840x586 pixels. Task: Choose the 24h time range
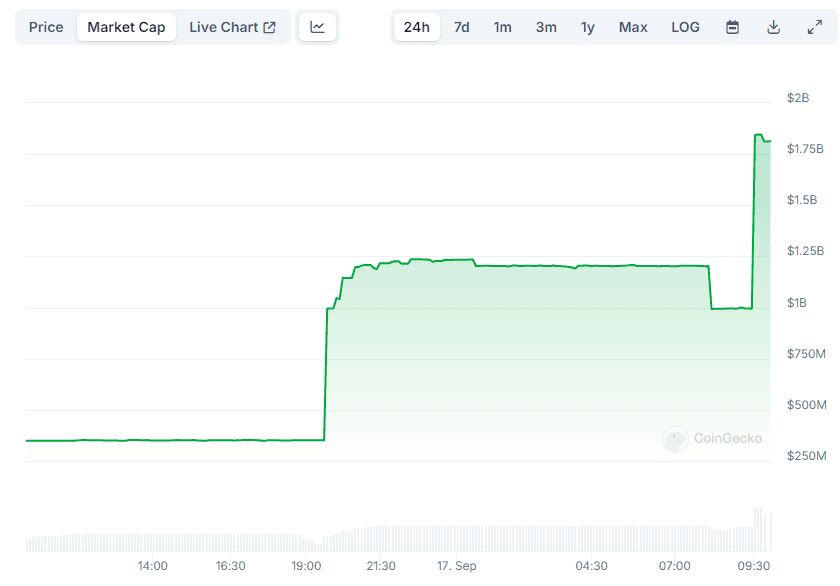tap(417, 27)
